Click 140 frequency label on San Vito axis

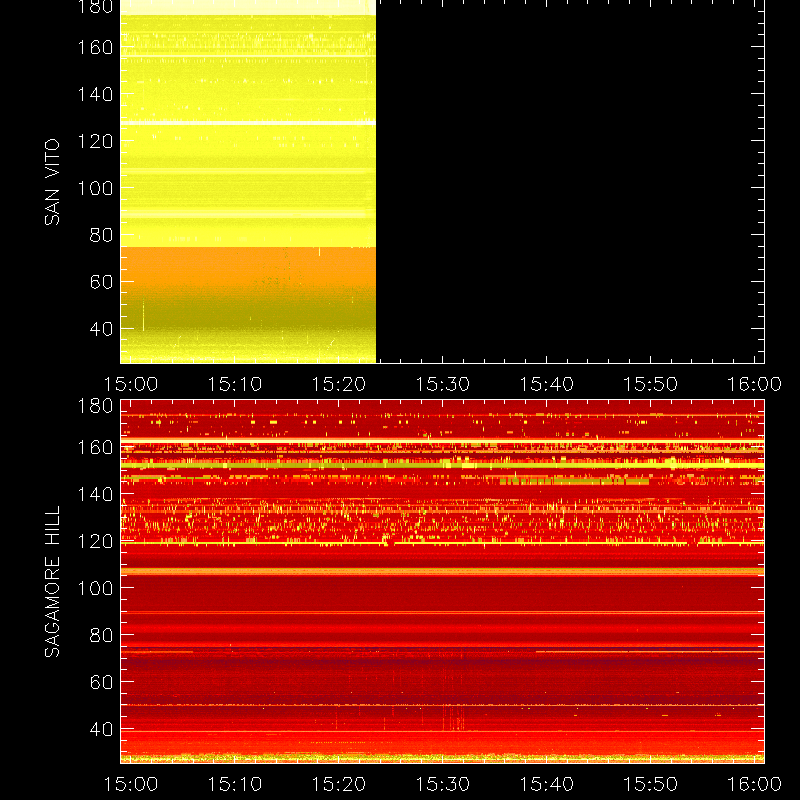(95, 94)
